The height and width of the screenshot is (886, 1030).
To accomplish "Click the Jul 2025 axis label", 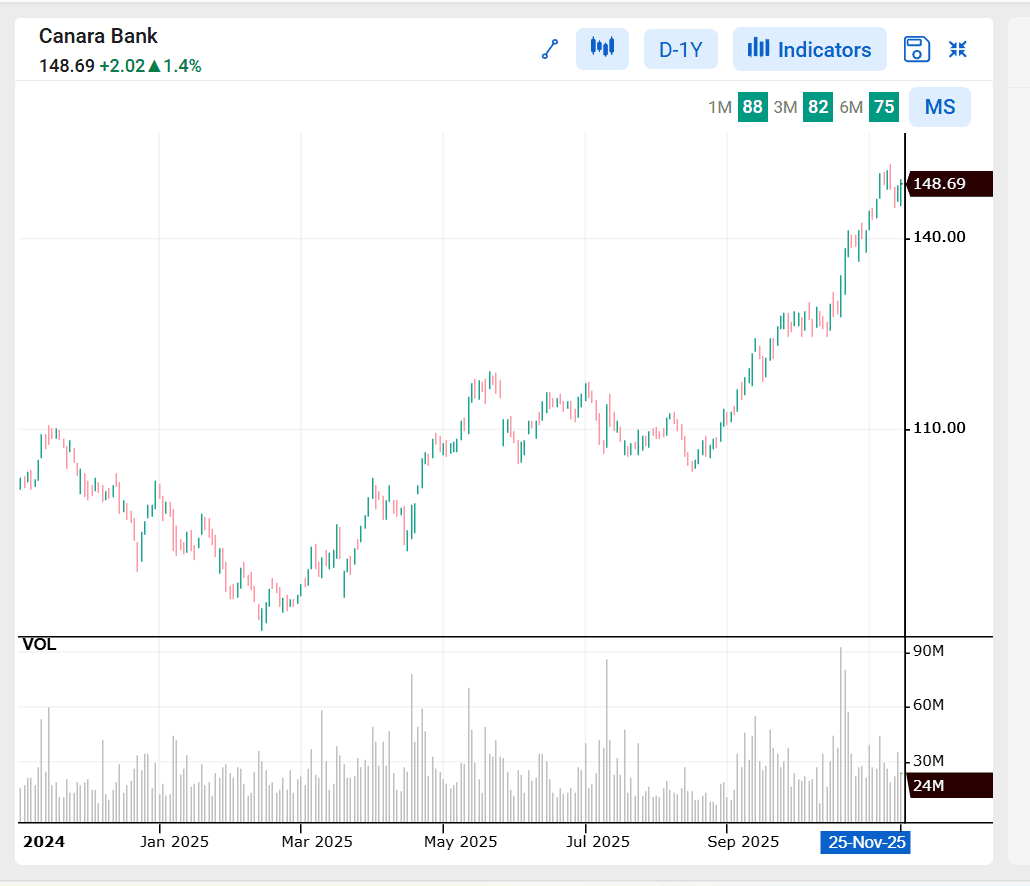I will click(598, 842).
